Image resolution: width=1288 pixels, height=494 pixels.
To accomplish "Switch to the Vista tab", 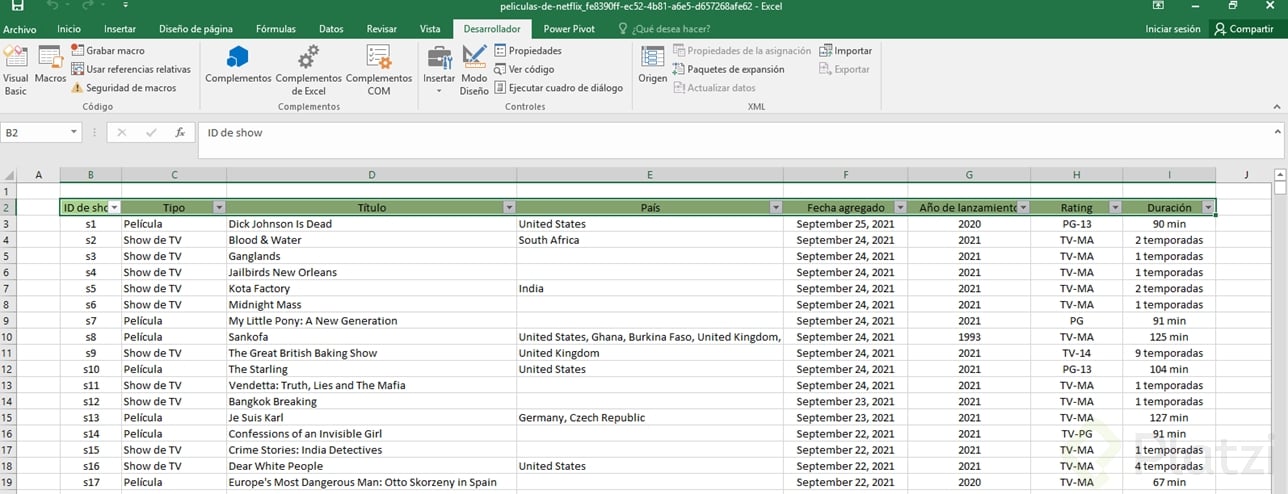I will pyautogui.click(x=430, y=29).
